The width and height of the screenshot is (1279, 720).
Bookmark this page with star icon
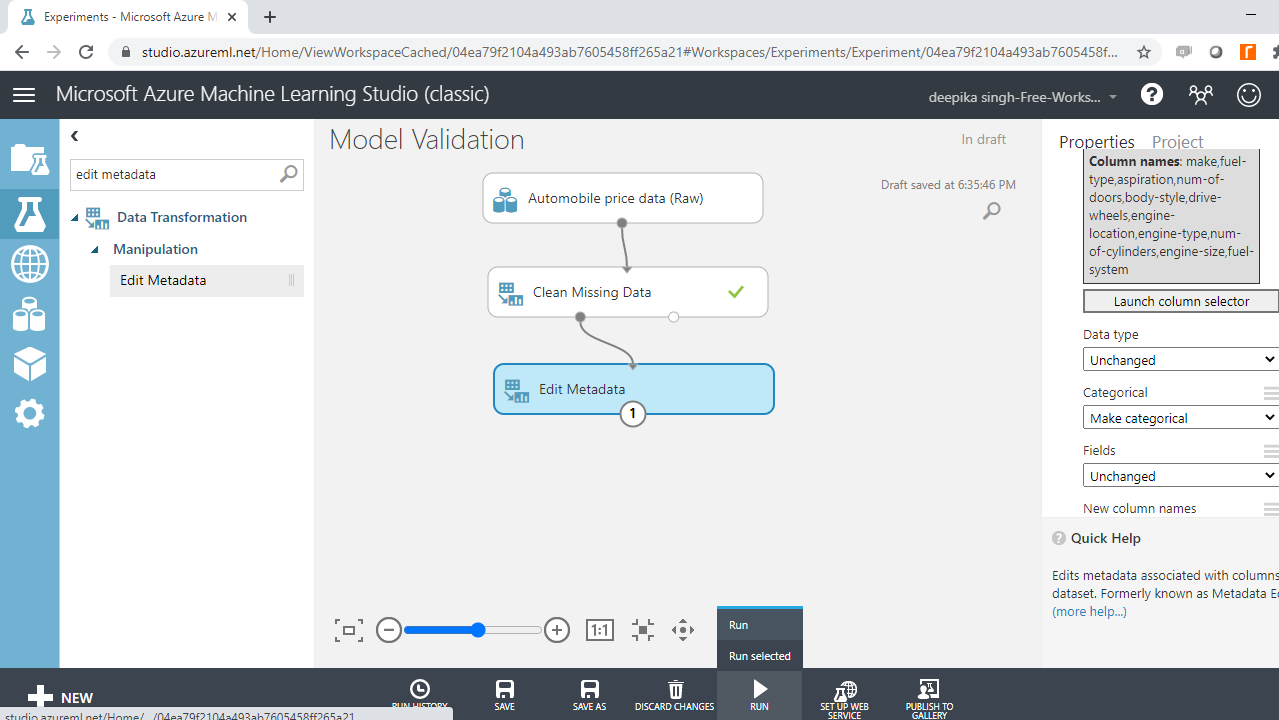coord(1144,52)
